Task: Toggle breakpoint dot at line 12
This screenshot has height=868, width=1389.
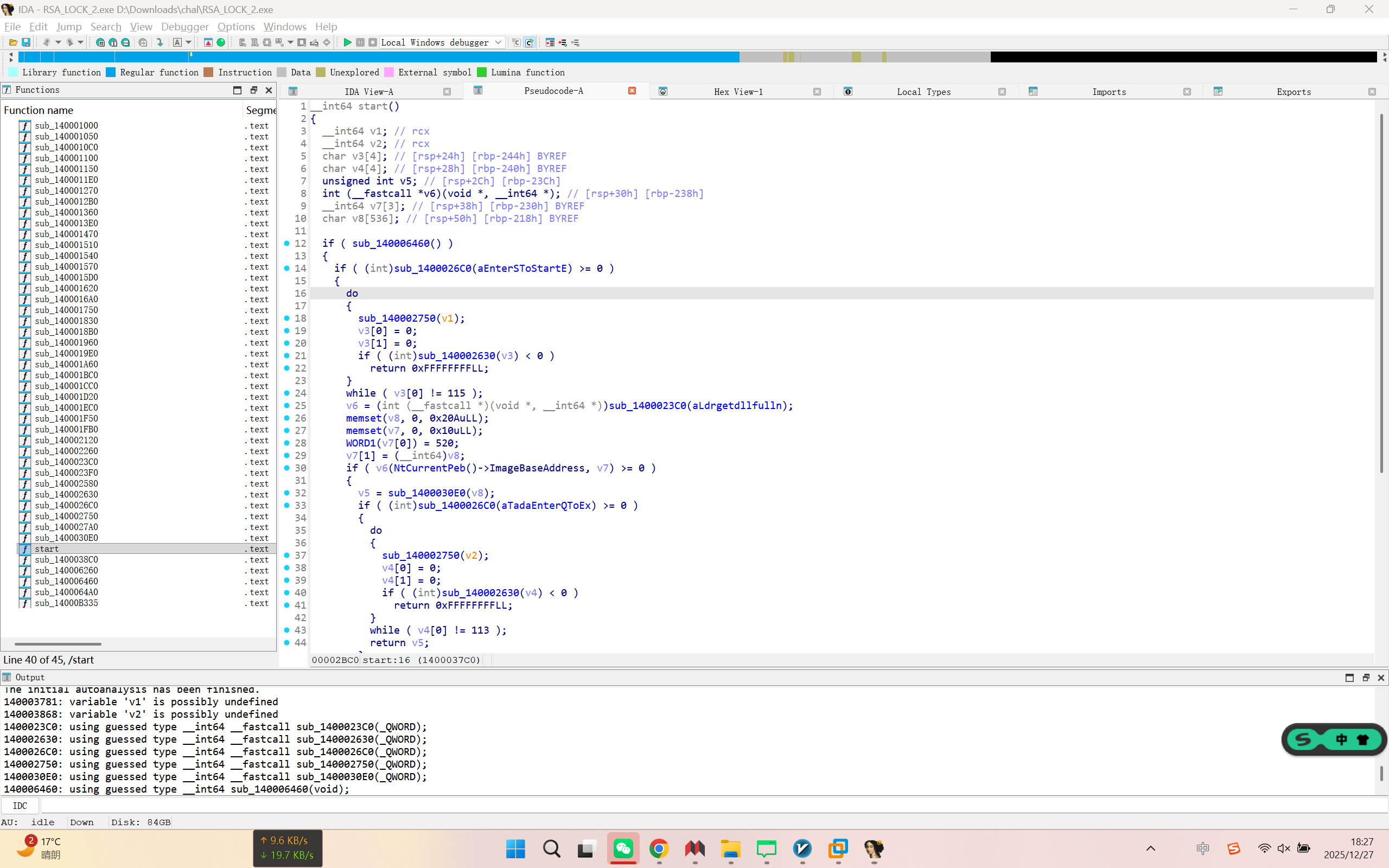Action: pos(287,244)
